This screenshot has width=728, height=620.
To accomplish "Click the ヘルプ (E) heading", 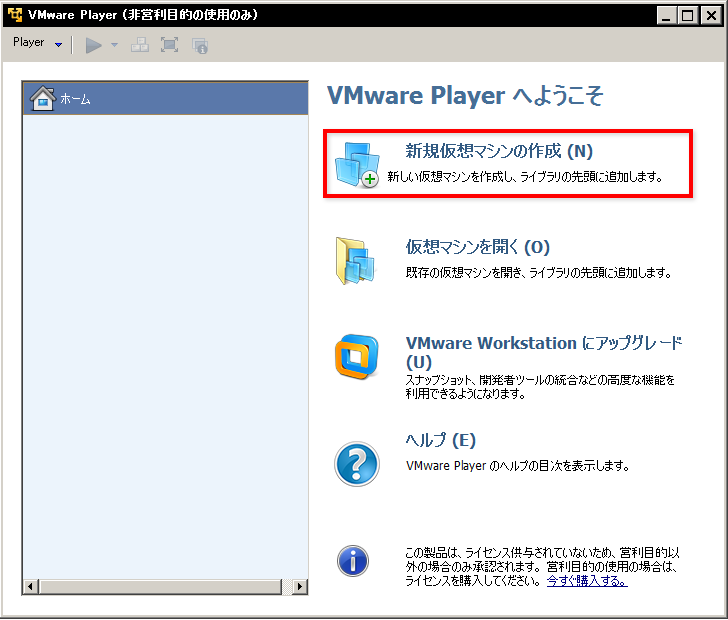I will 441,440.
